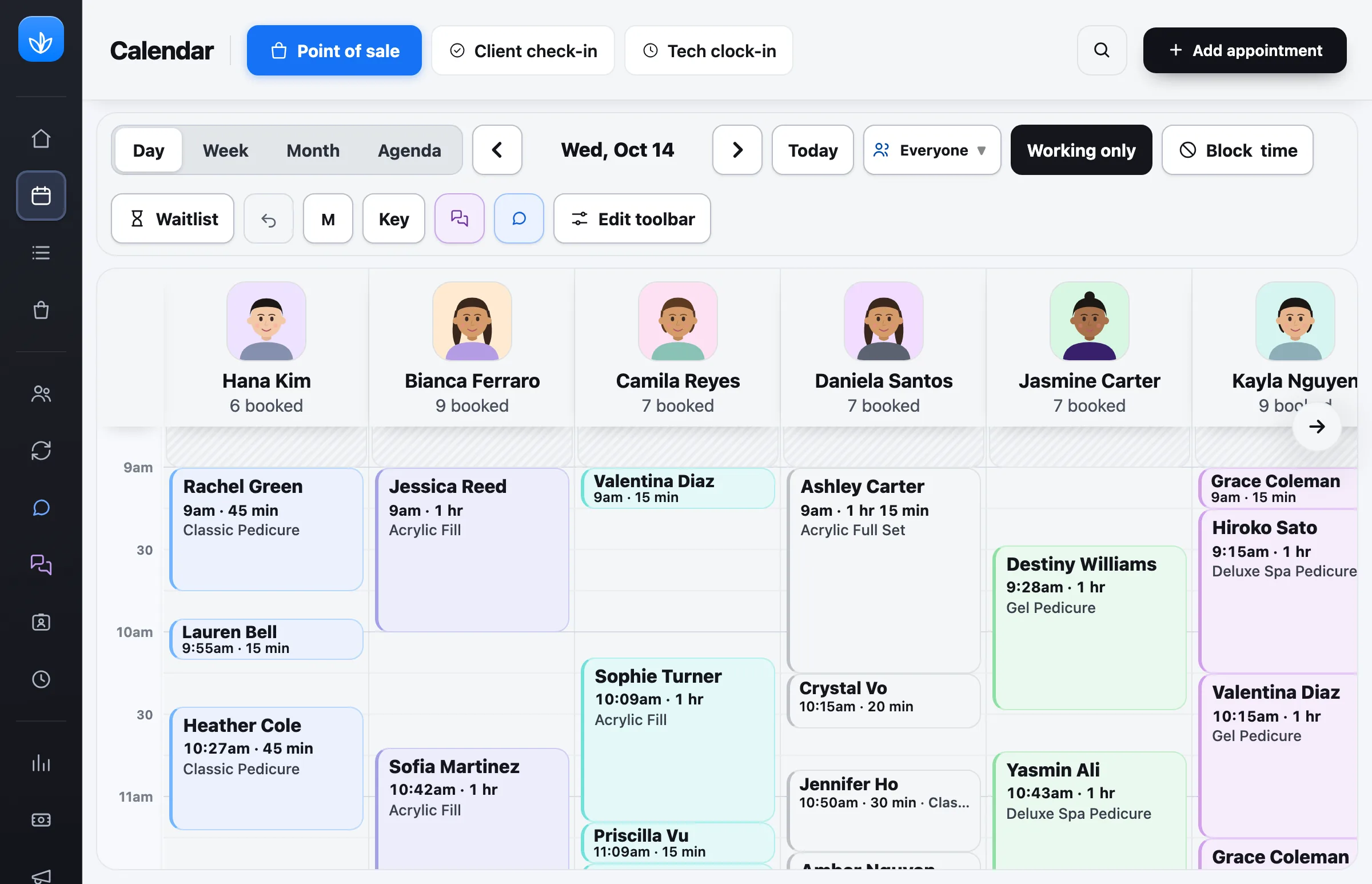Screen dimensions: 1372x884
Task: Open Sophie Turner's 10:09am appointment
Action: pos(677,739)
